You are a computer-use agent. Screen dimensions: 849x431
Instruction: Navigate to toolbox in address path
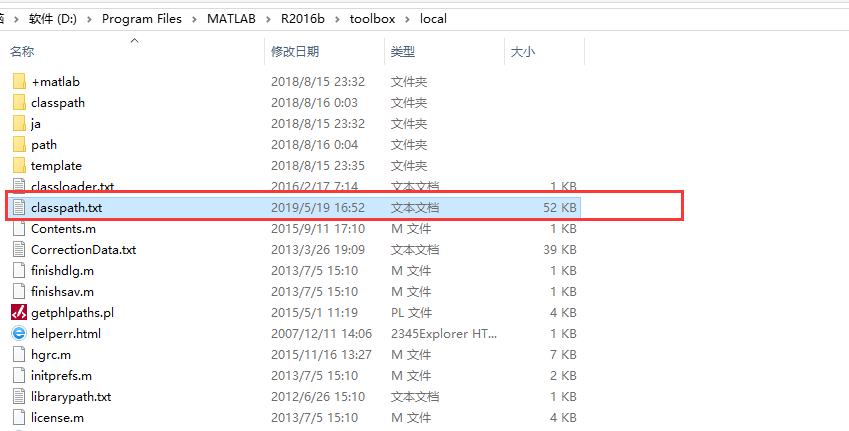click(x=373, y=19)
